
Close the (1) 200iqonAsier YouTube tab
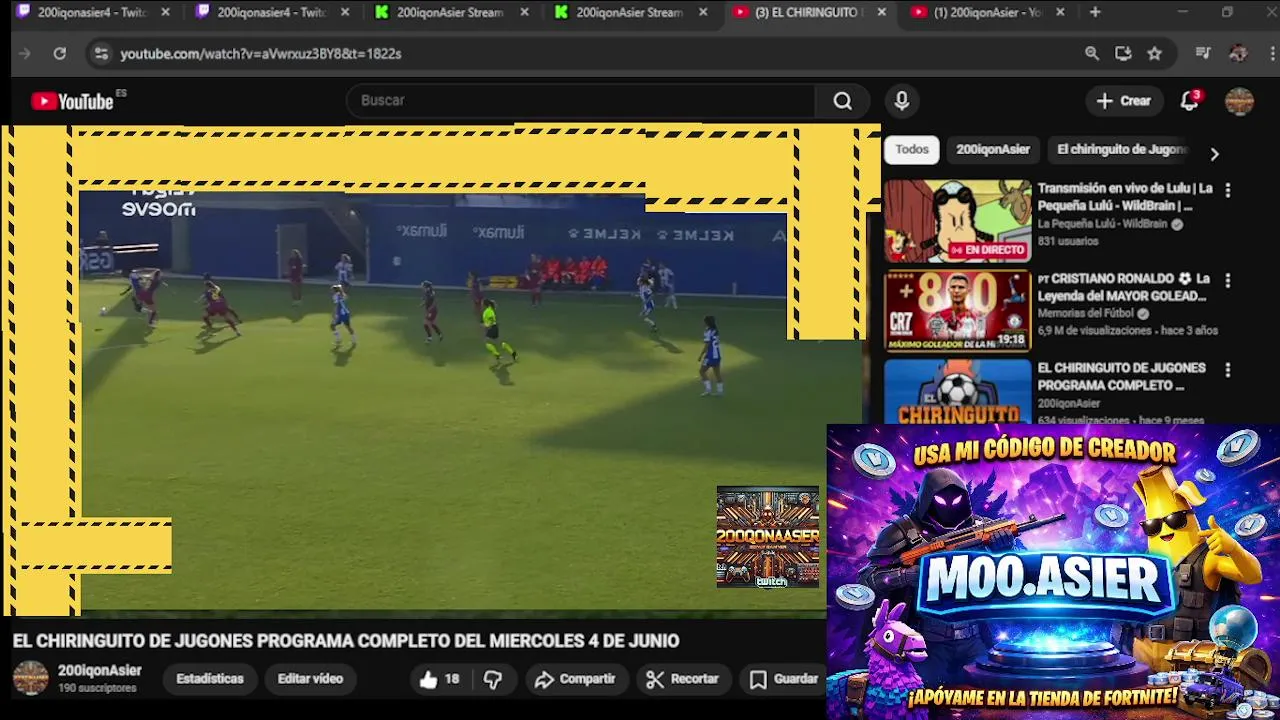tap(1060, 12)
